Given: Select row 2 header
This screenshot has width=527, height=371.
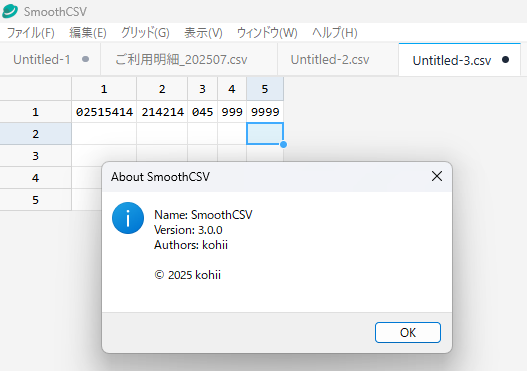Looking at the screenshot, I should pyautogui.click(x=36, y=134).
